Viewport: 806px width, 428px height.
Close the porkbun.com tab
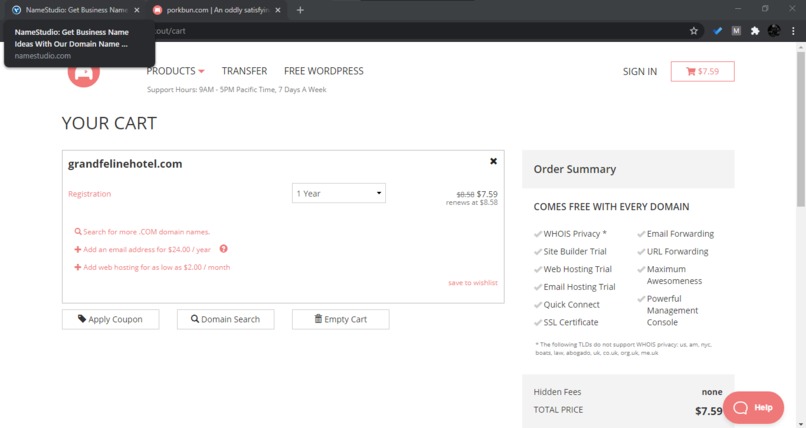(x=278, y=10)
